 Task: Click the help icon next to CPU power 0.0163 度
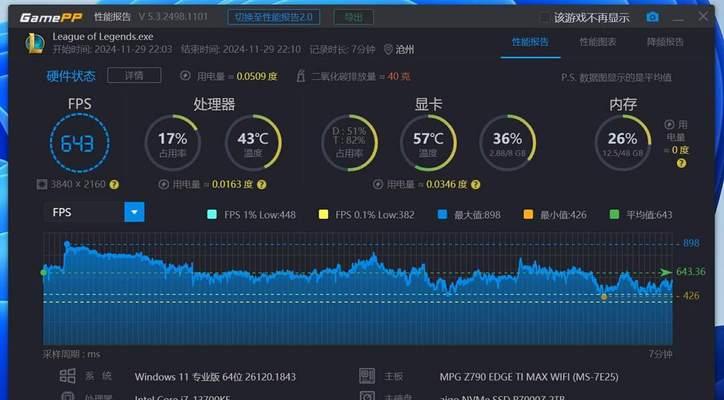(x=261, y=185)
